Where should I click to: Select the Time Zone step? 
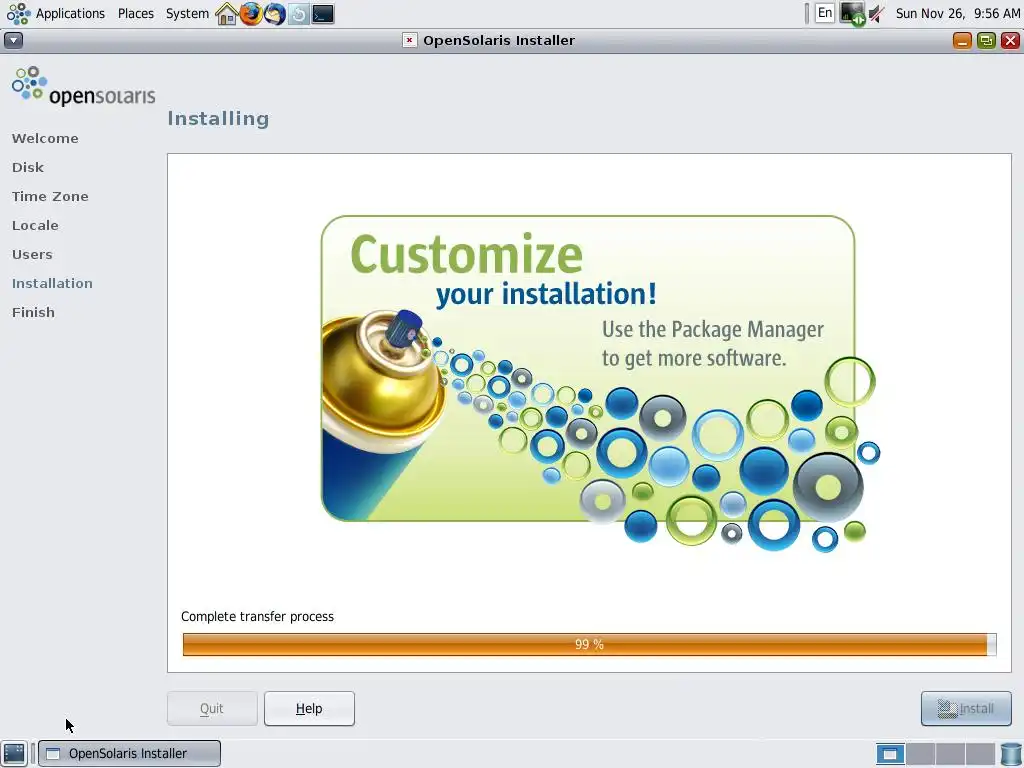(x=50, y=197)
